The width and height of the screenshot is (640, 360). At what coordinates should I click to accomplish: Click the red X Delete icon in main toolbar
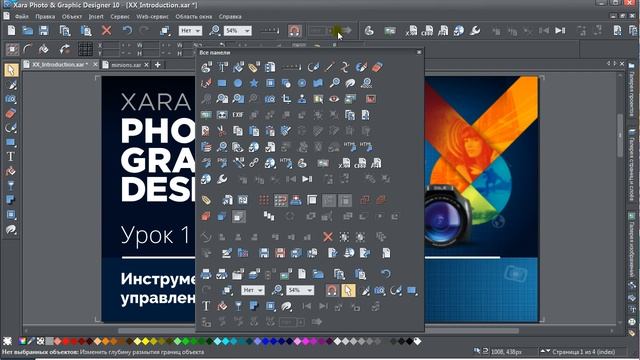click(x=107, y=31)
